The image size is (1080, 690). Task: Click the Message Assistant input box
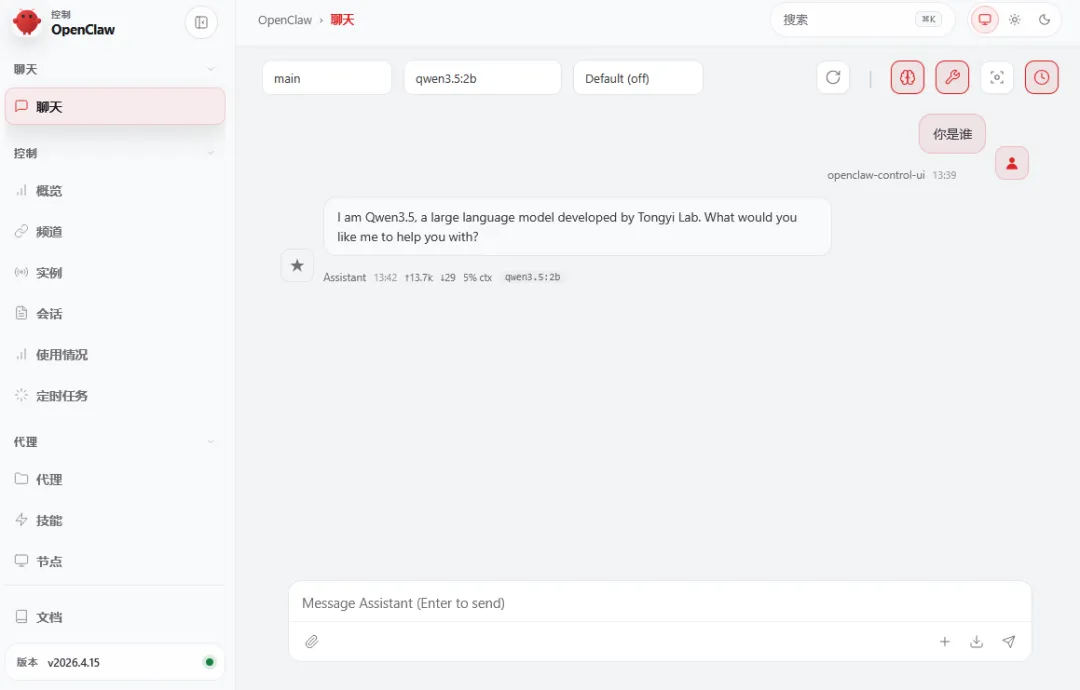(660, 603)
